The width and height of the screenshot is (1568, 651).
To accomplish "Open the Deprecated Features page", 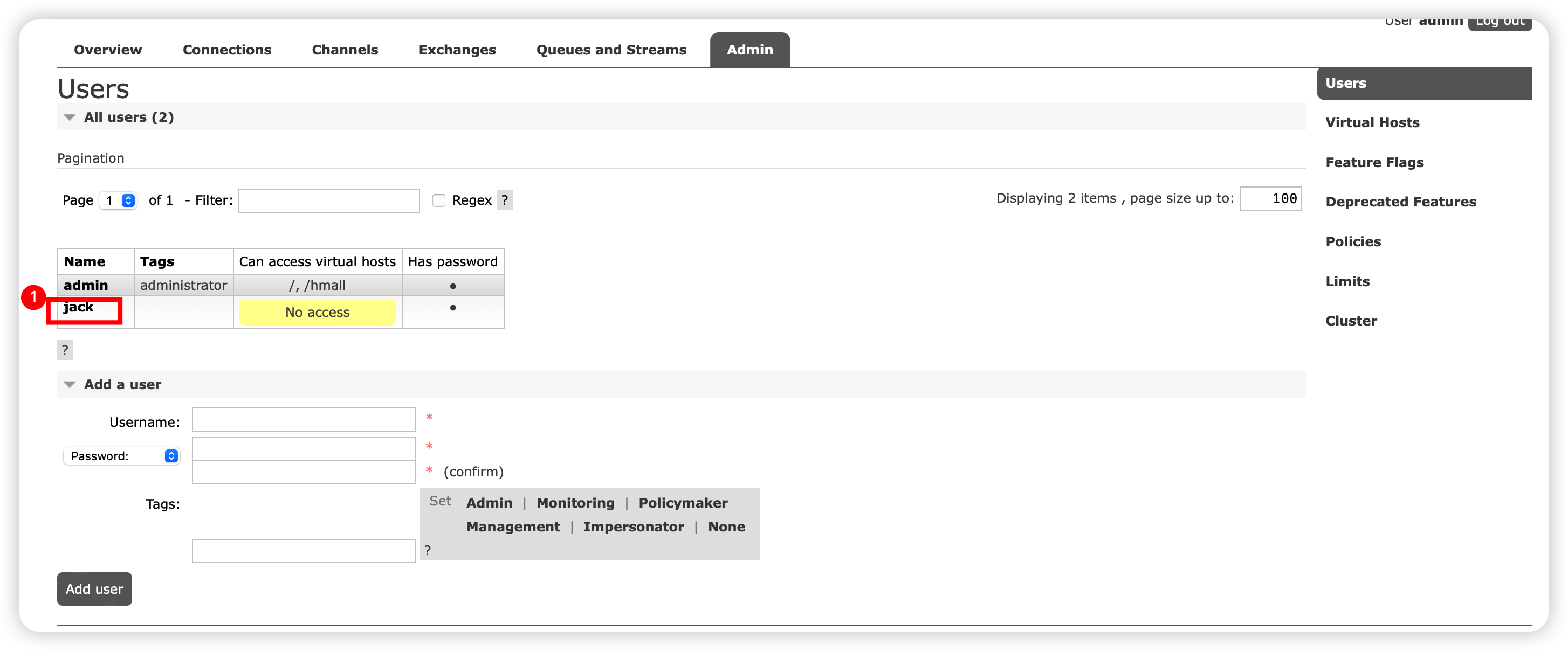I will (1401, 202).
